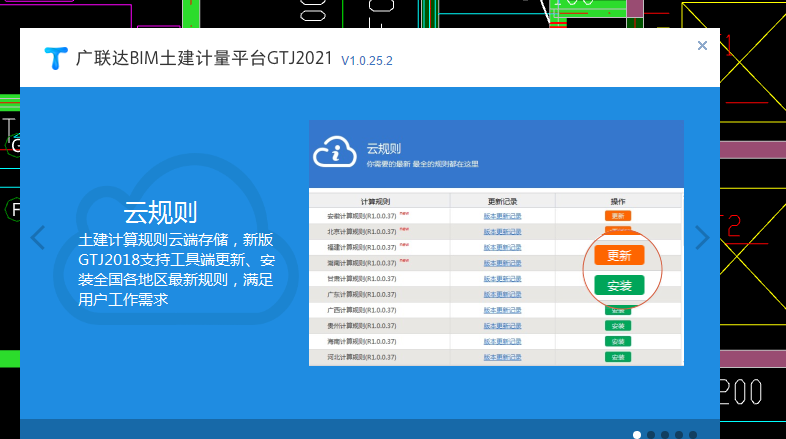This screenshot has height=439, width=786.
Task: Open 版本更新记录 link in 河北计算规则 row
Action: pos(502,357)
